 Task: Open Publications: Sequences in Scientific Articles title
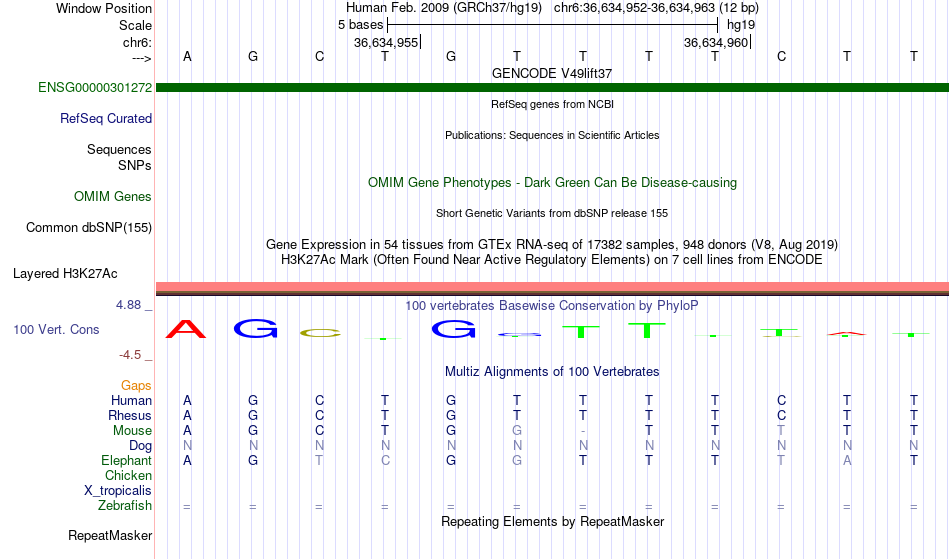click(x=552, y=135)
